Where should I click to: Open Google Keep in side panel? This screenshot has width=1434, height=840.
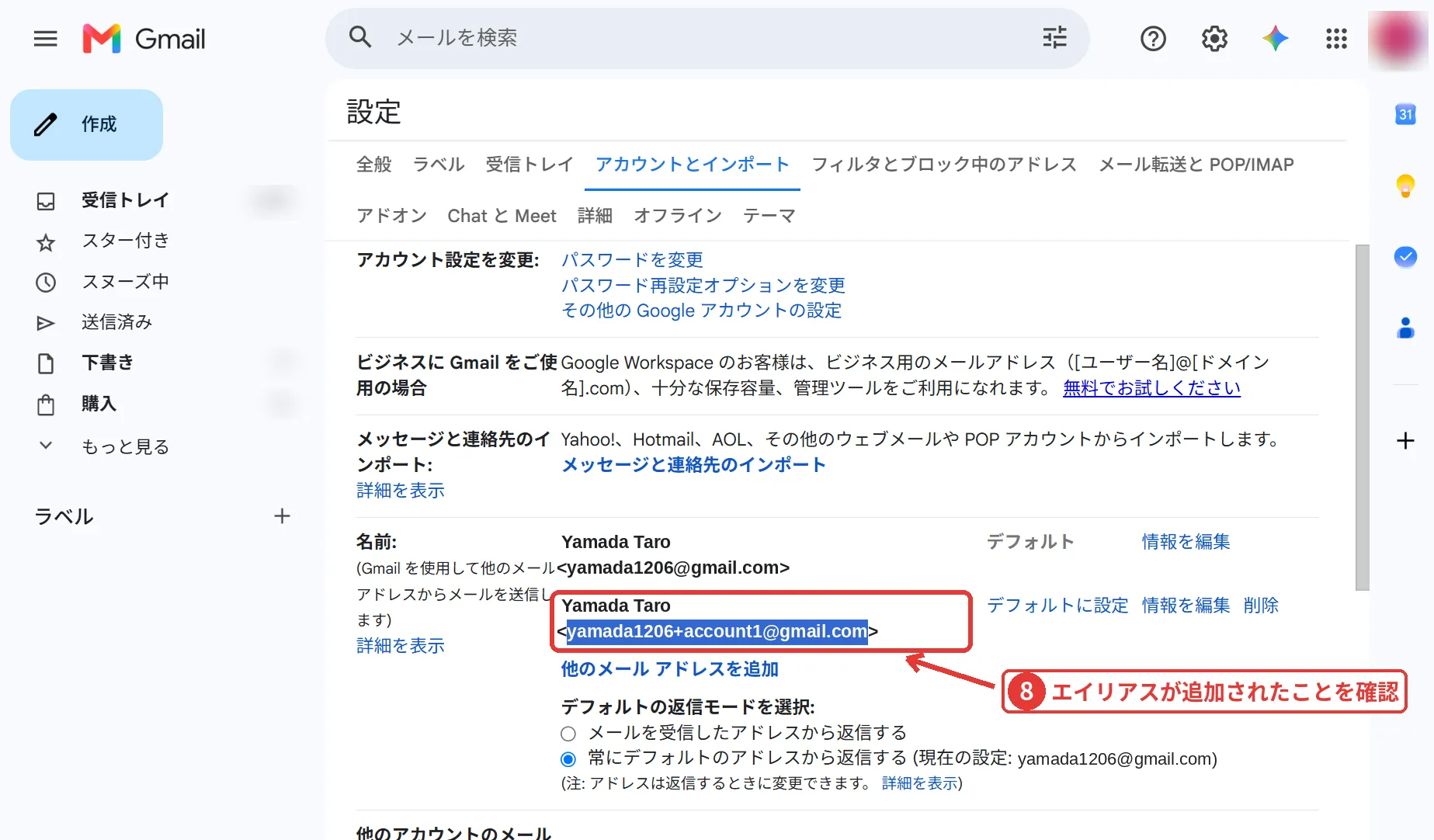tap(1405, 186)
